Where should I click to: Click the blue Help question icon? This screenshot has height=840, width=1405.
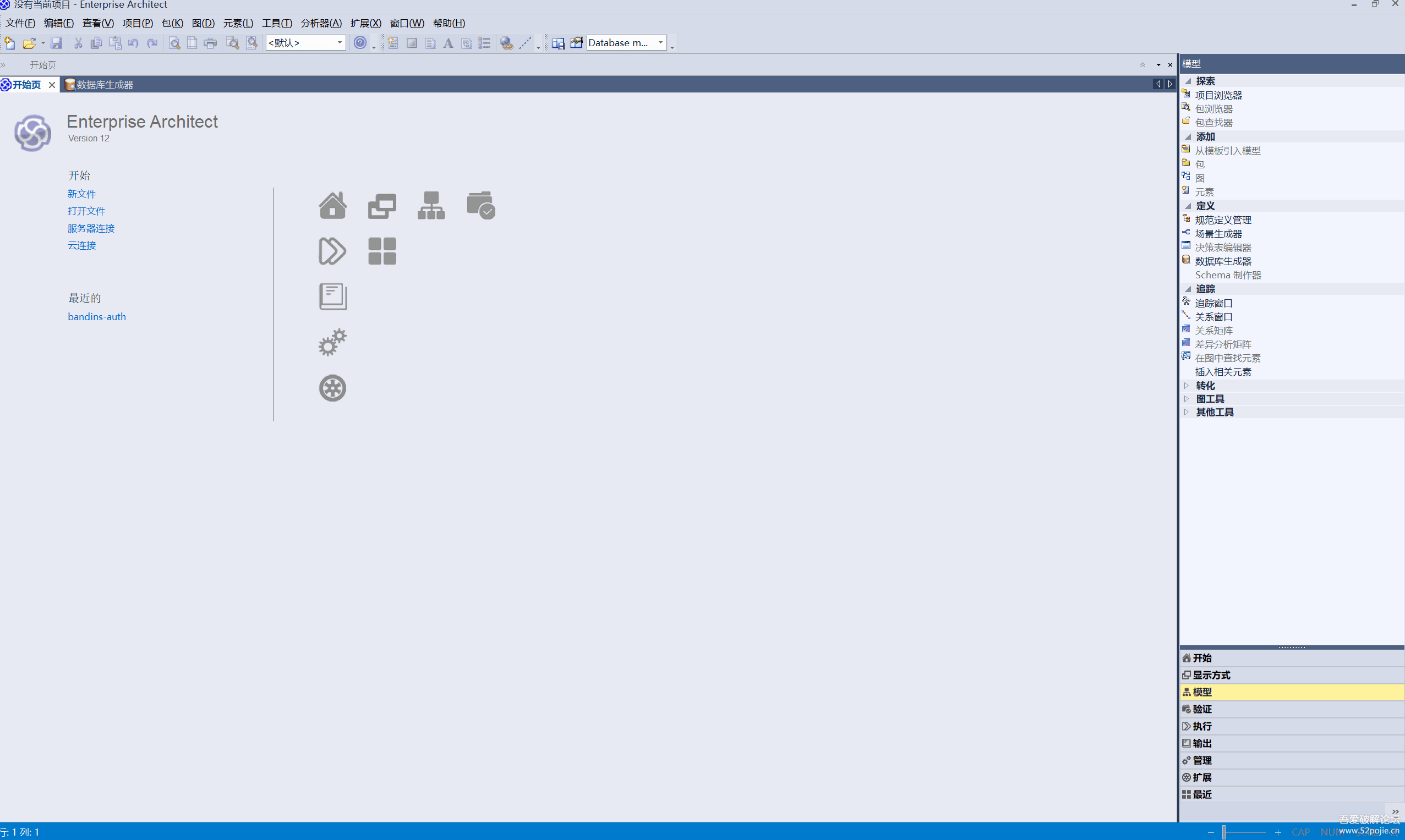(x=360, y=43)
